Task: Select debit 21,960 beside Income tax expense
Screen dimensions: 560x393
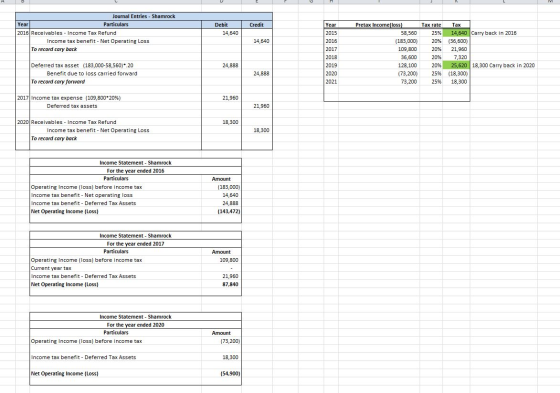Action: pyautogui.click(x=230, y=98)
